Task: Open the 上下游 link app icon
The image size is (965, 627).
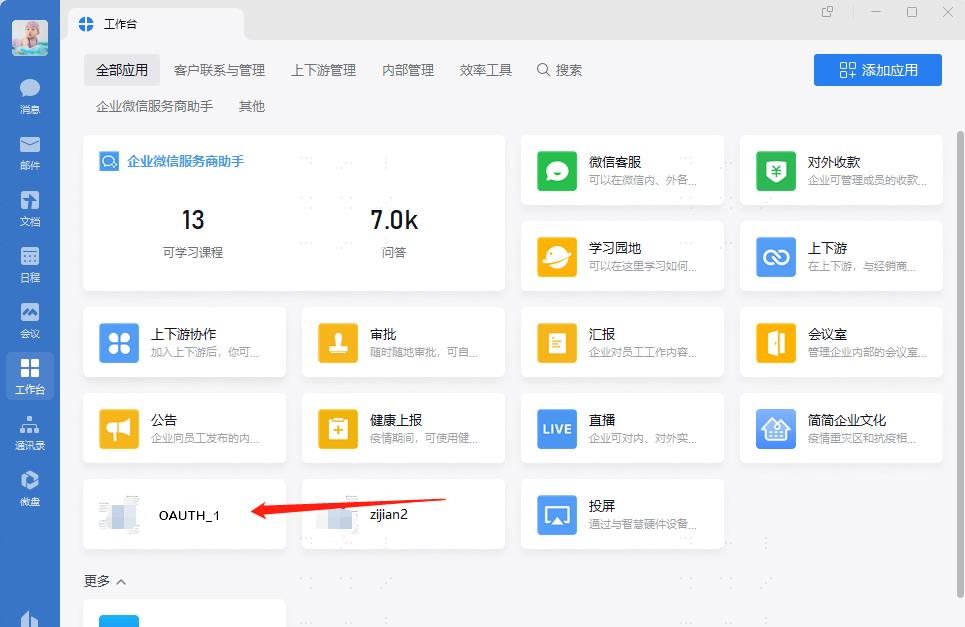Action: click(775, 257)
